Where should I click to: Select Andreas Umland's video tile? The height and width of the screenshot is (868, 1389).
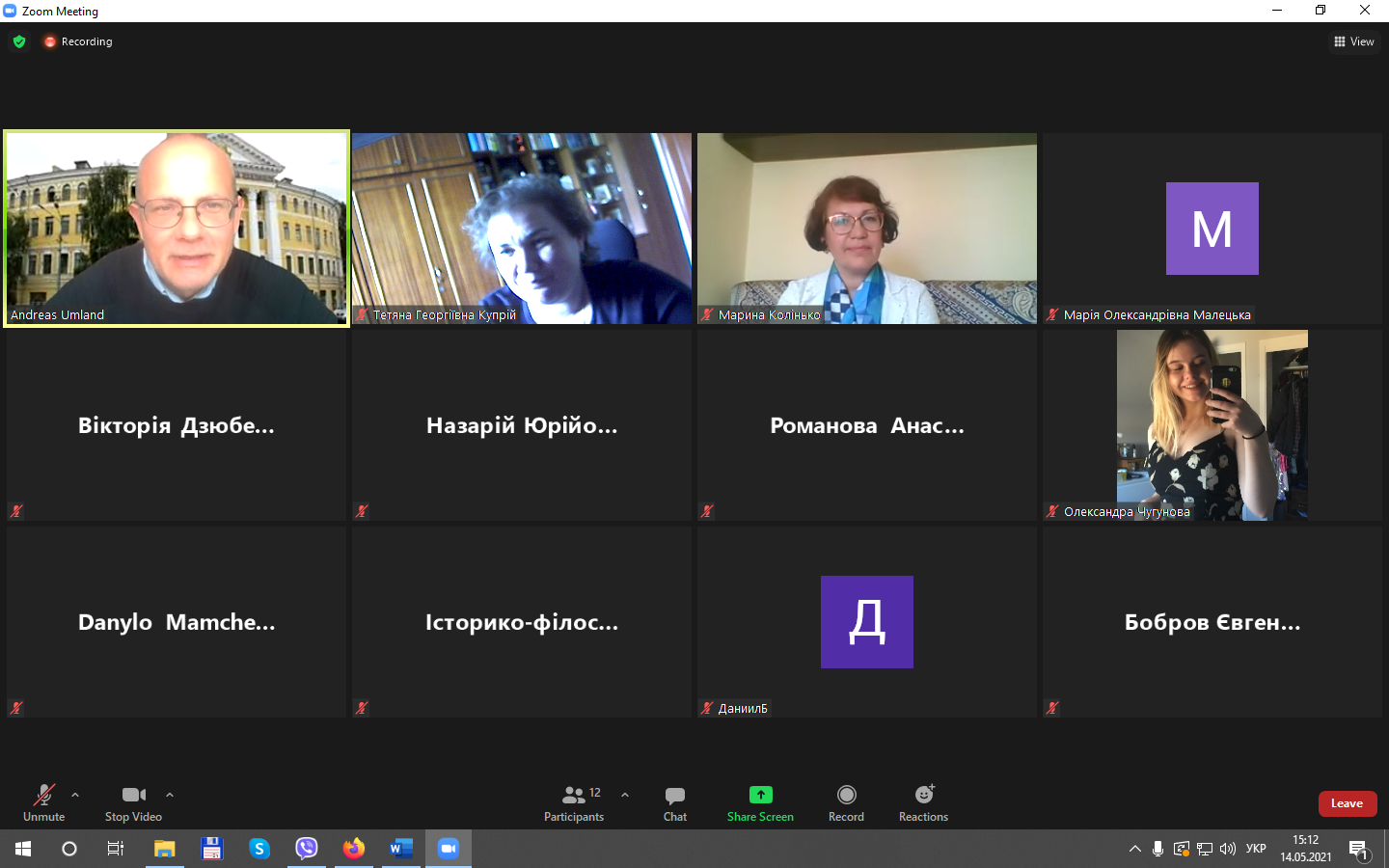coord(177,229)
